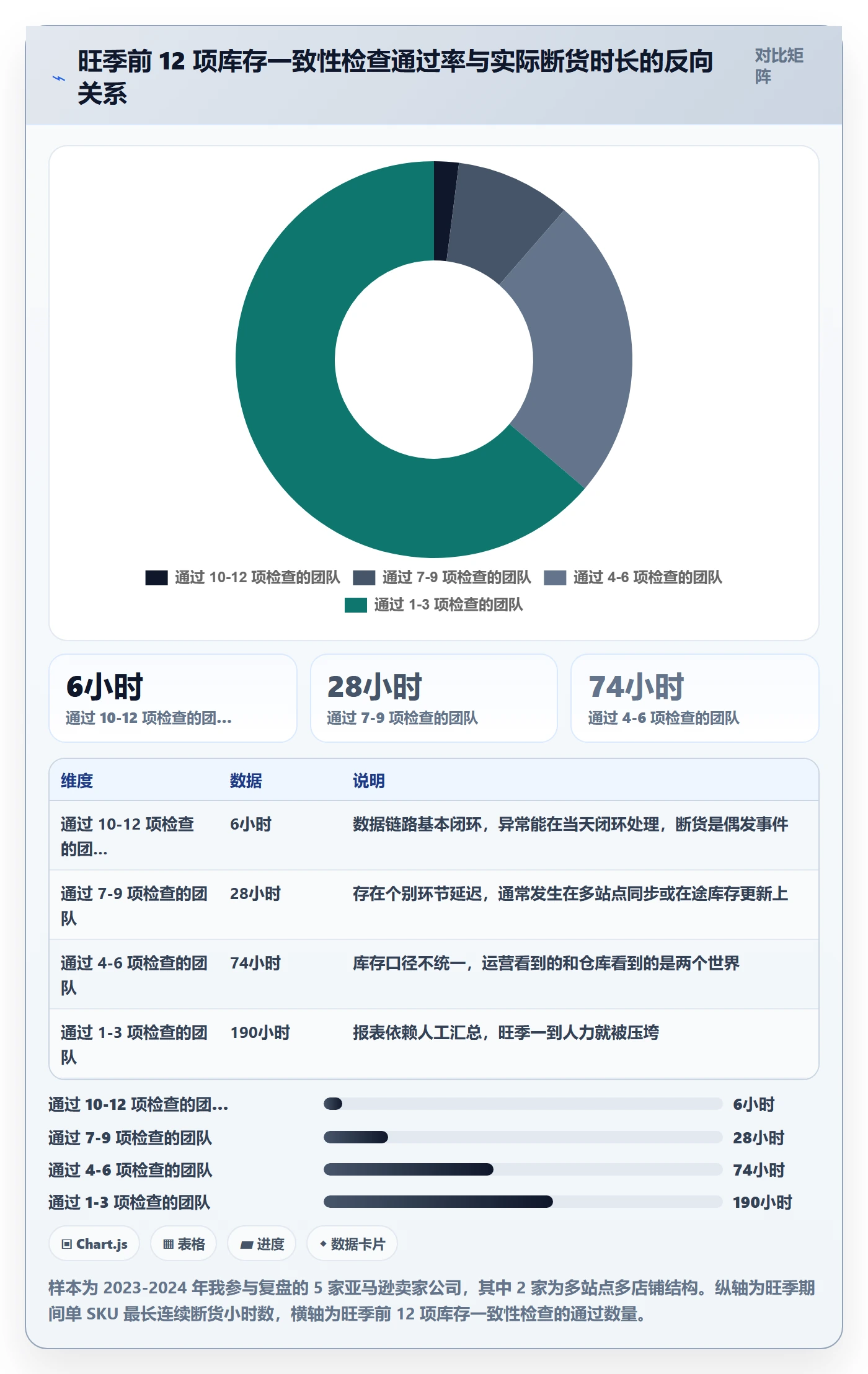This screenshot has width=868, height=1374.
Task: Select the text 库存口径不统一，运营看到的和仓库看到的是两个世界
Action: coord(546,963)
